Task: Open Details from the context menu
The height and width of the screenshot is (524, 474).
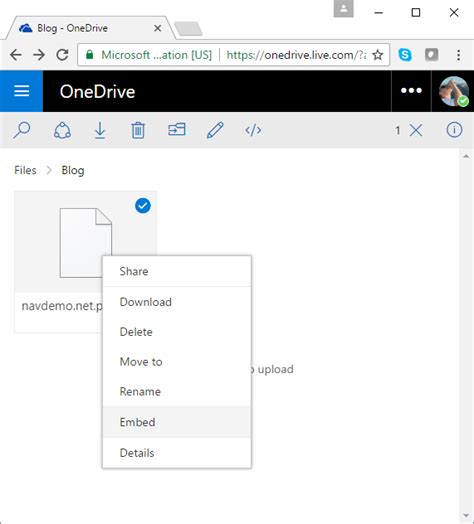Action: 177,453
